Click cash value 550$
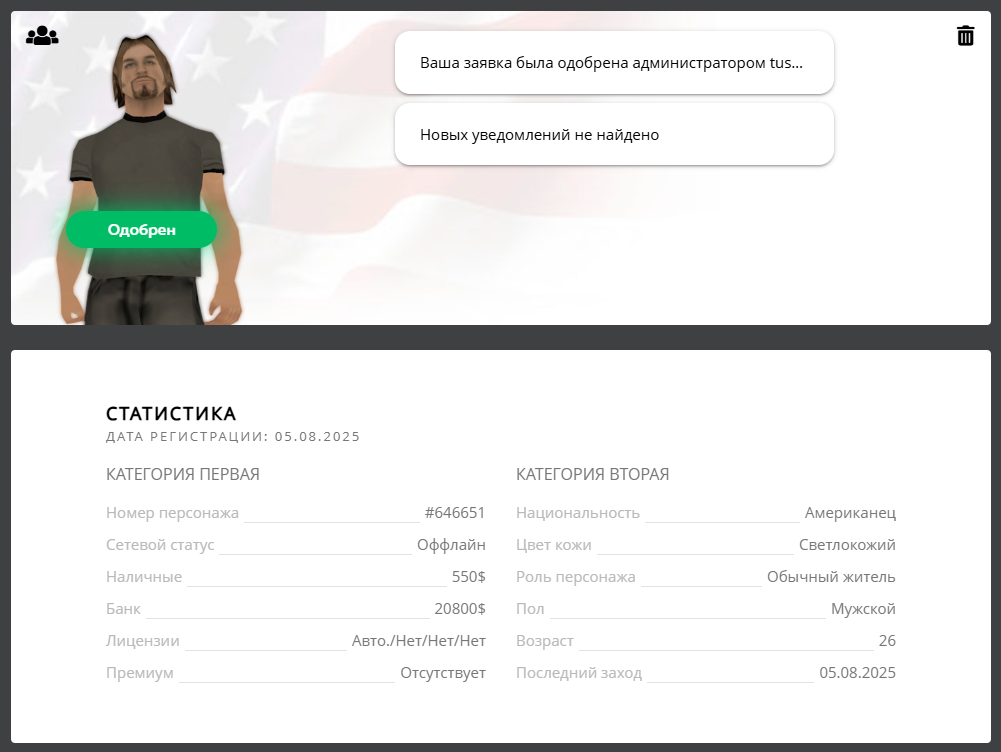The width and height of the screenshot is (1001, 752). point(469,576)
